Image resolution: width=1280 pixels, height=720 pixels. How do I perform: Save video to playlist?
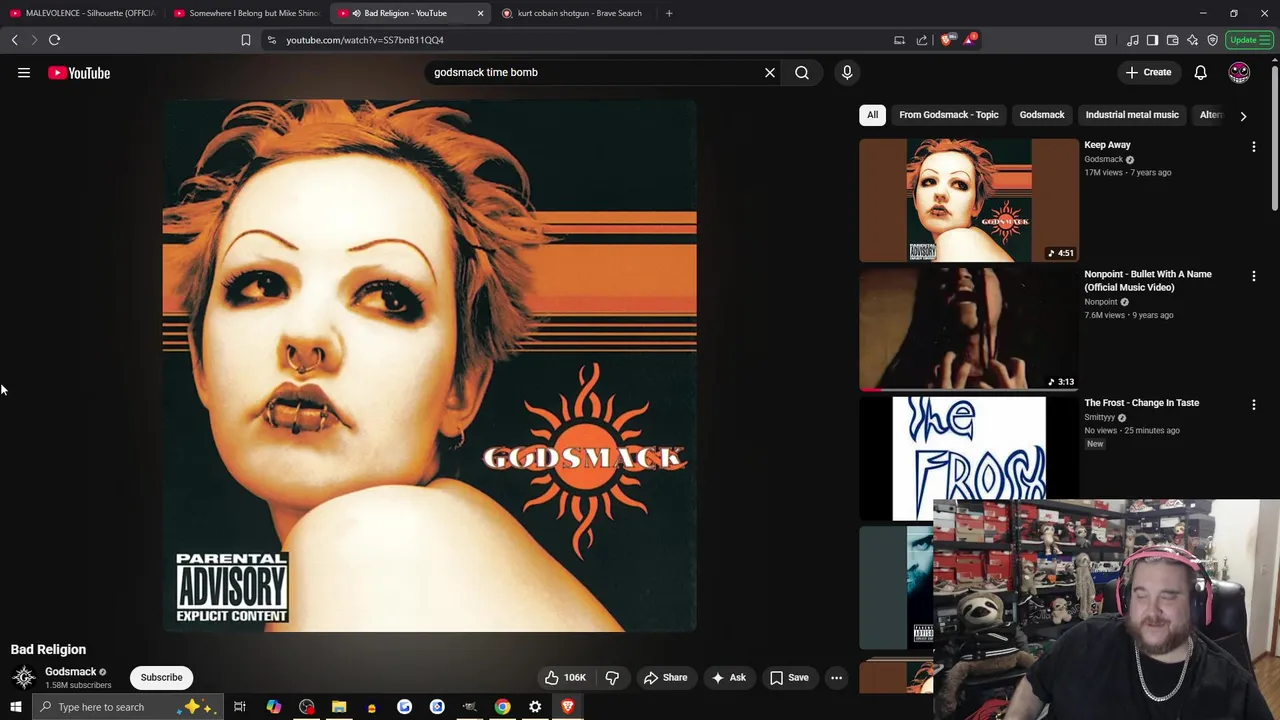coord(789,677)
